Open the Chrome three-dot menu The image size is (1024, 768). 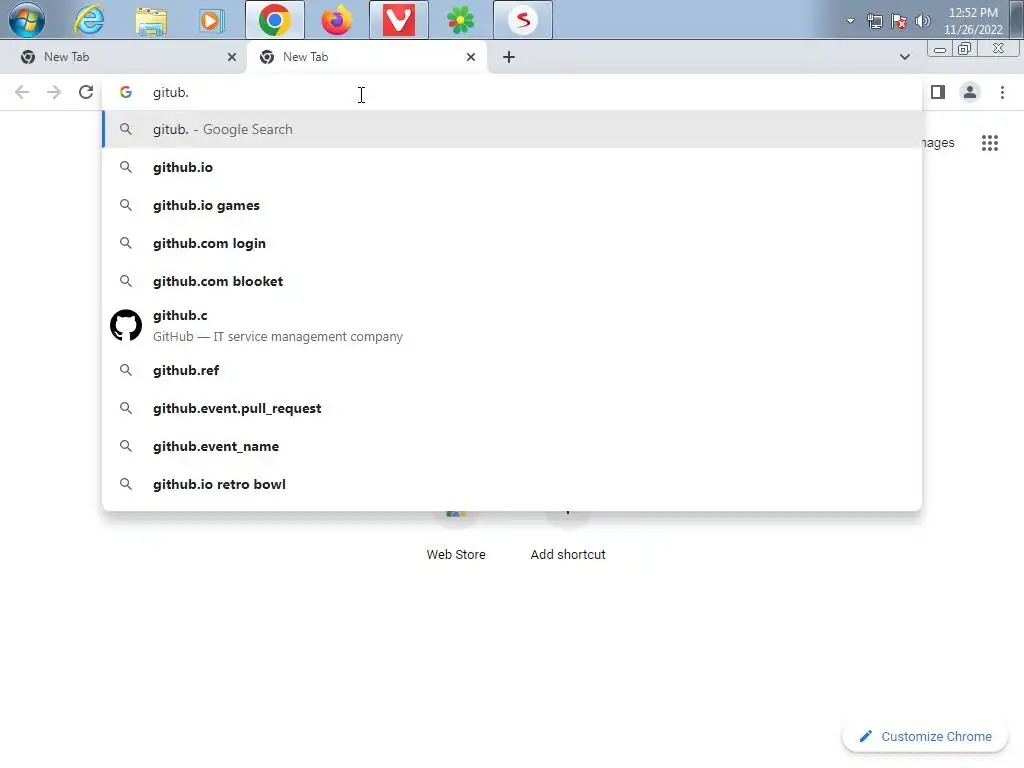[1002, 92]
